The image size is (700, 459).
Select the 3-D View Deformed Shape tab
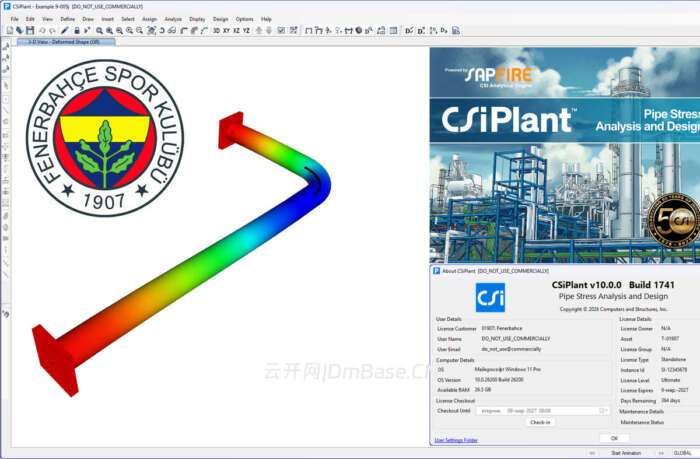coord(66,42)
